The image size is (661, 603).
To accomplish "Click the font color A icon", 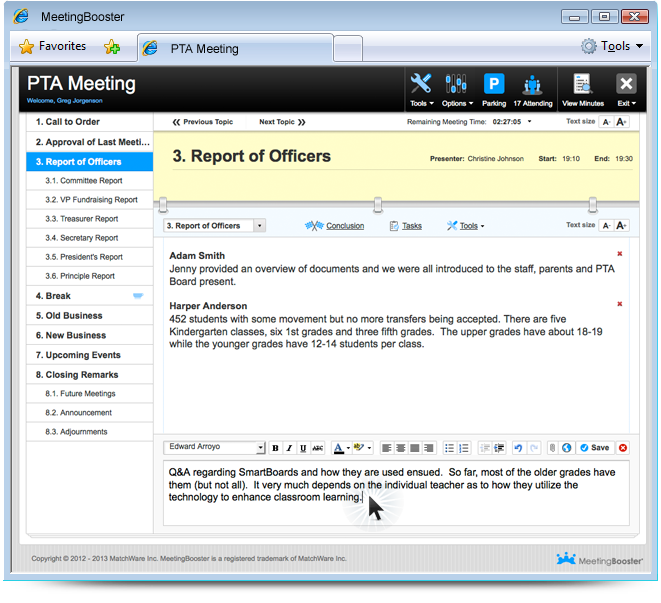I will pyautogui.click(x=339, y=448).
